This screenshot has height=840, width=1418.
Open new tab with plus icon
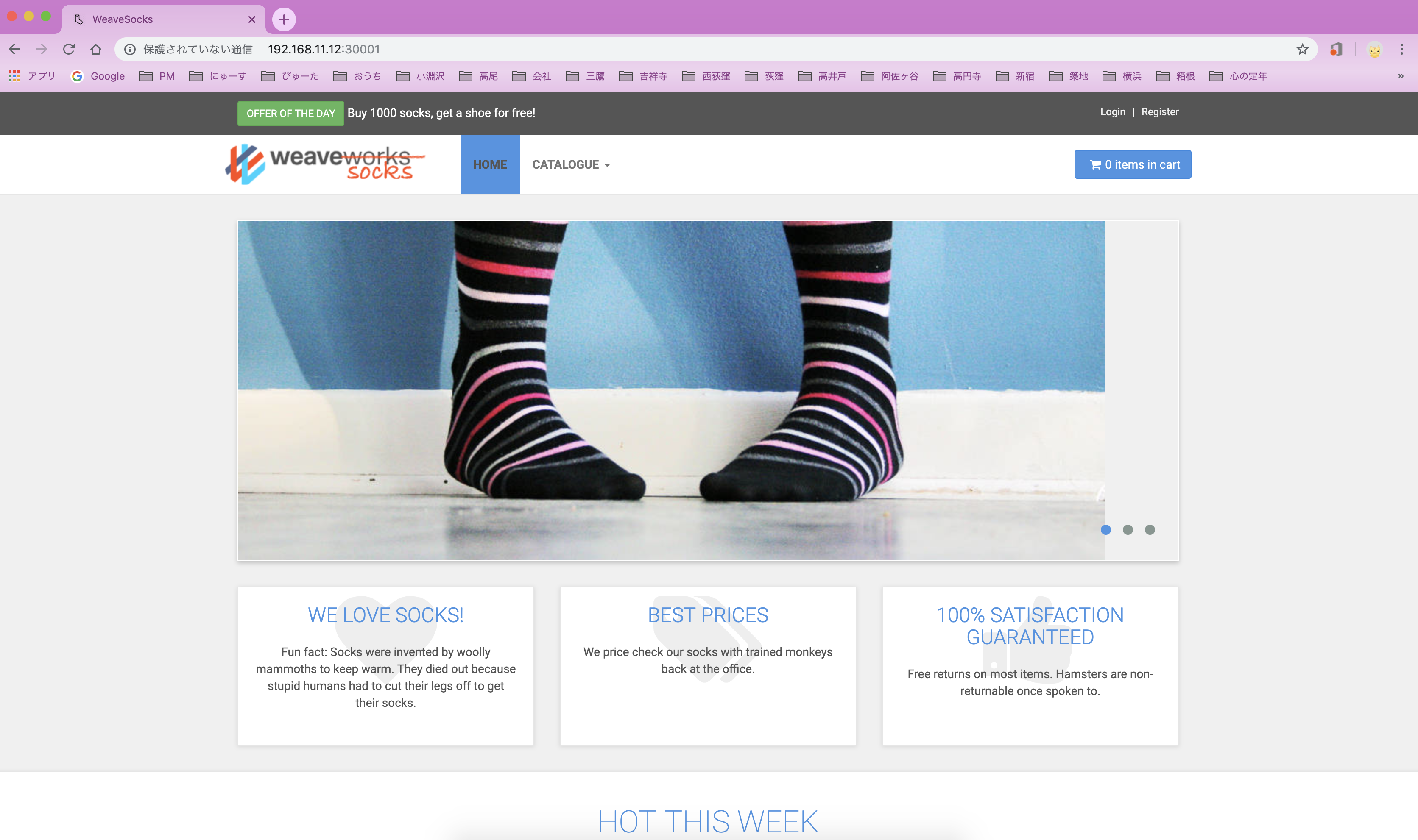coord(284,19)
